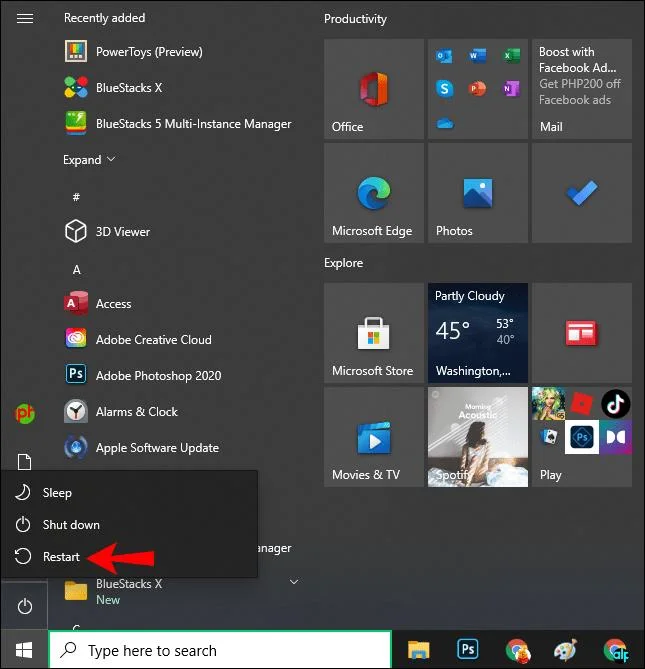Open the red News tile
Image resolution: width=645 pixels, height=669 pixels.
pyautogui.click(x=582, y=333)
